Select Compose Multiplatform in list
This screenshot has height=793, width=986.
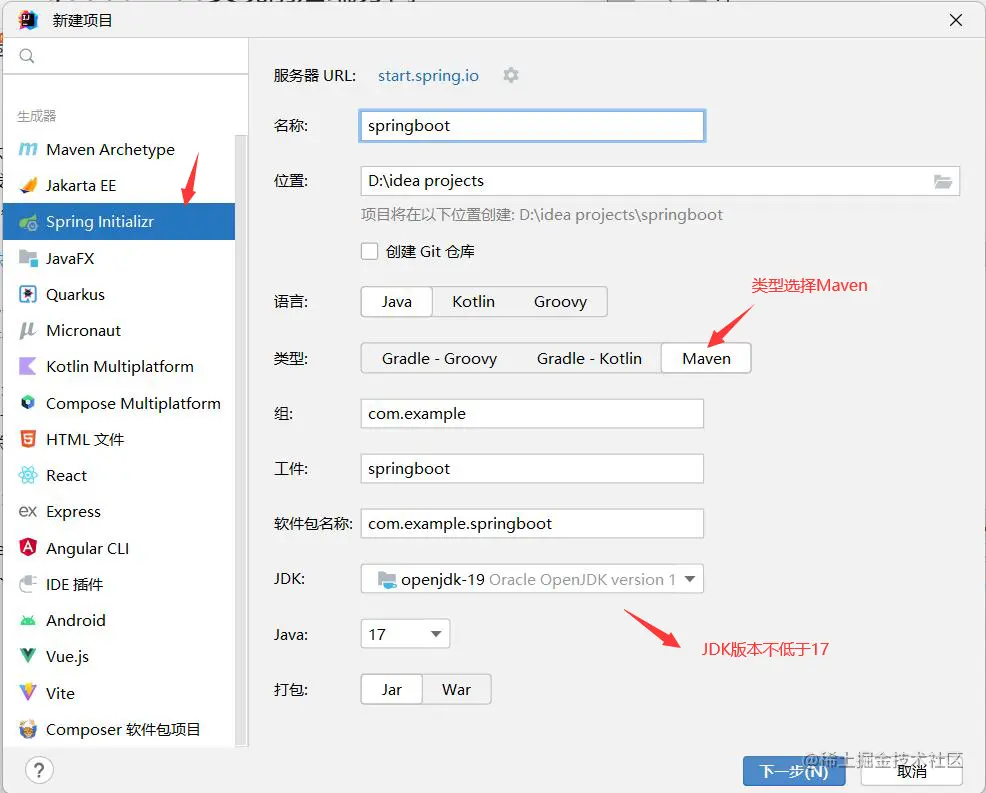[119, 403]
